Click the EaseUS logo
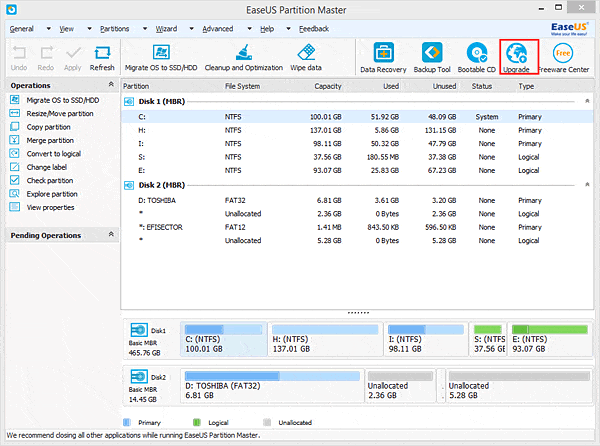 click(x=569, y=28)
